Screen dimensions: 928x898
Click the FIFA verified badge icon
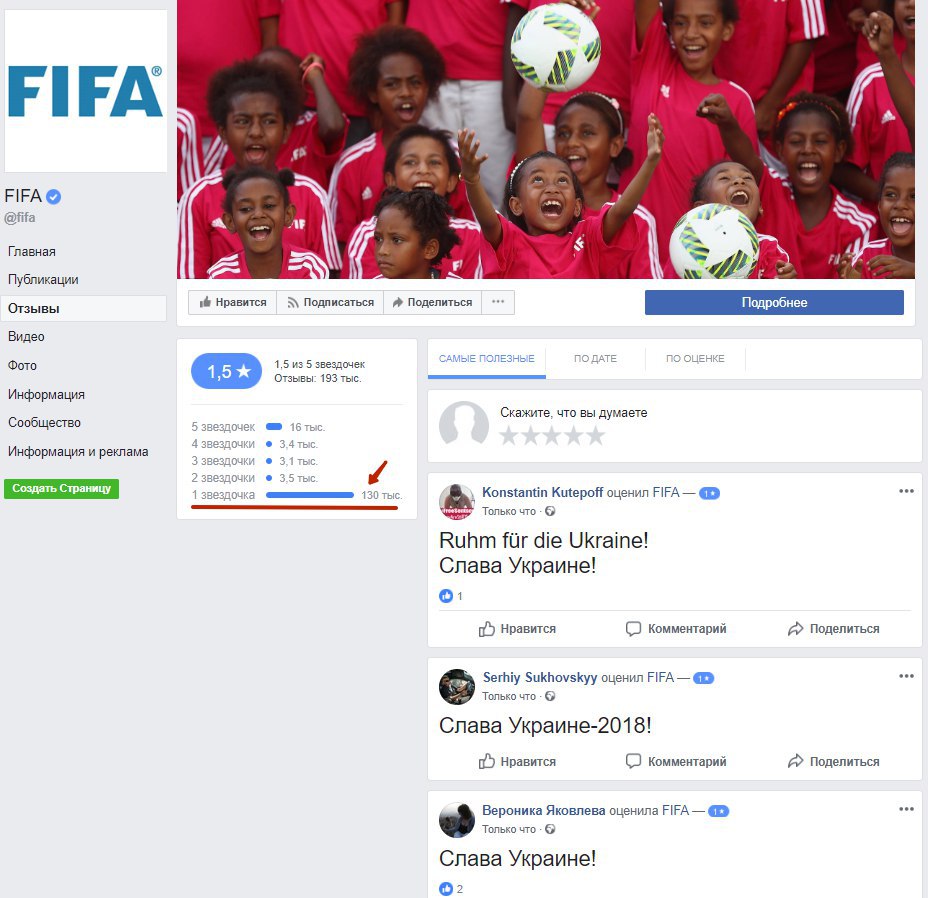pos(53,197)
